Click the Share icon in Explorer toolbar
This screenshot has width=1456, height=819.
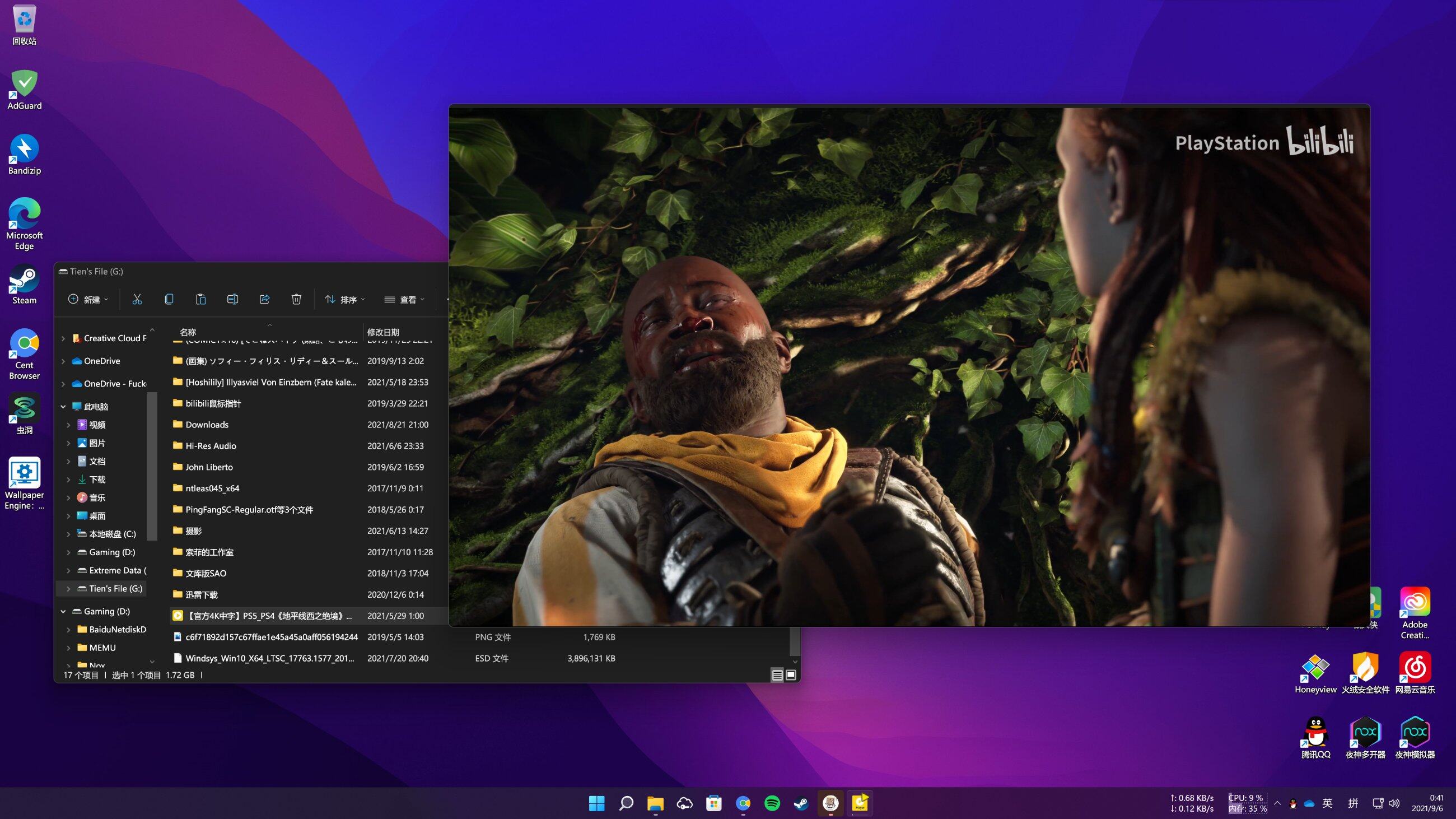264,299
